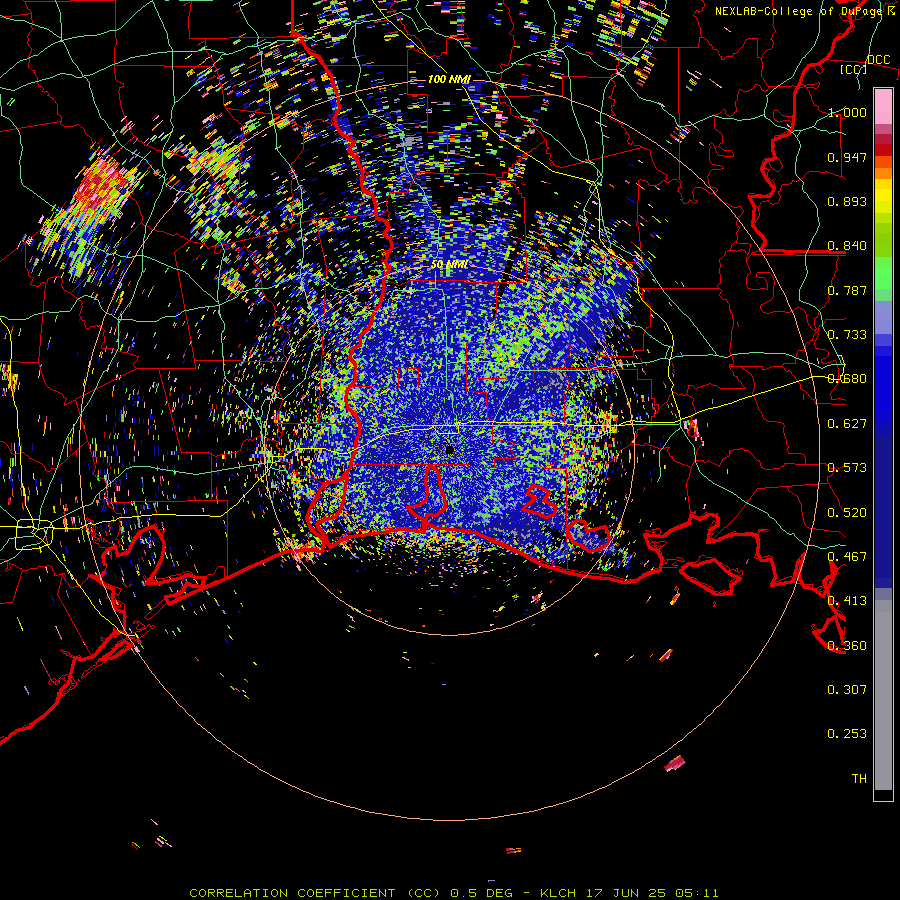Click the 0.307 color scale label
900x900 pixels.
847,690
